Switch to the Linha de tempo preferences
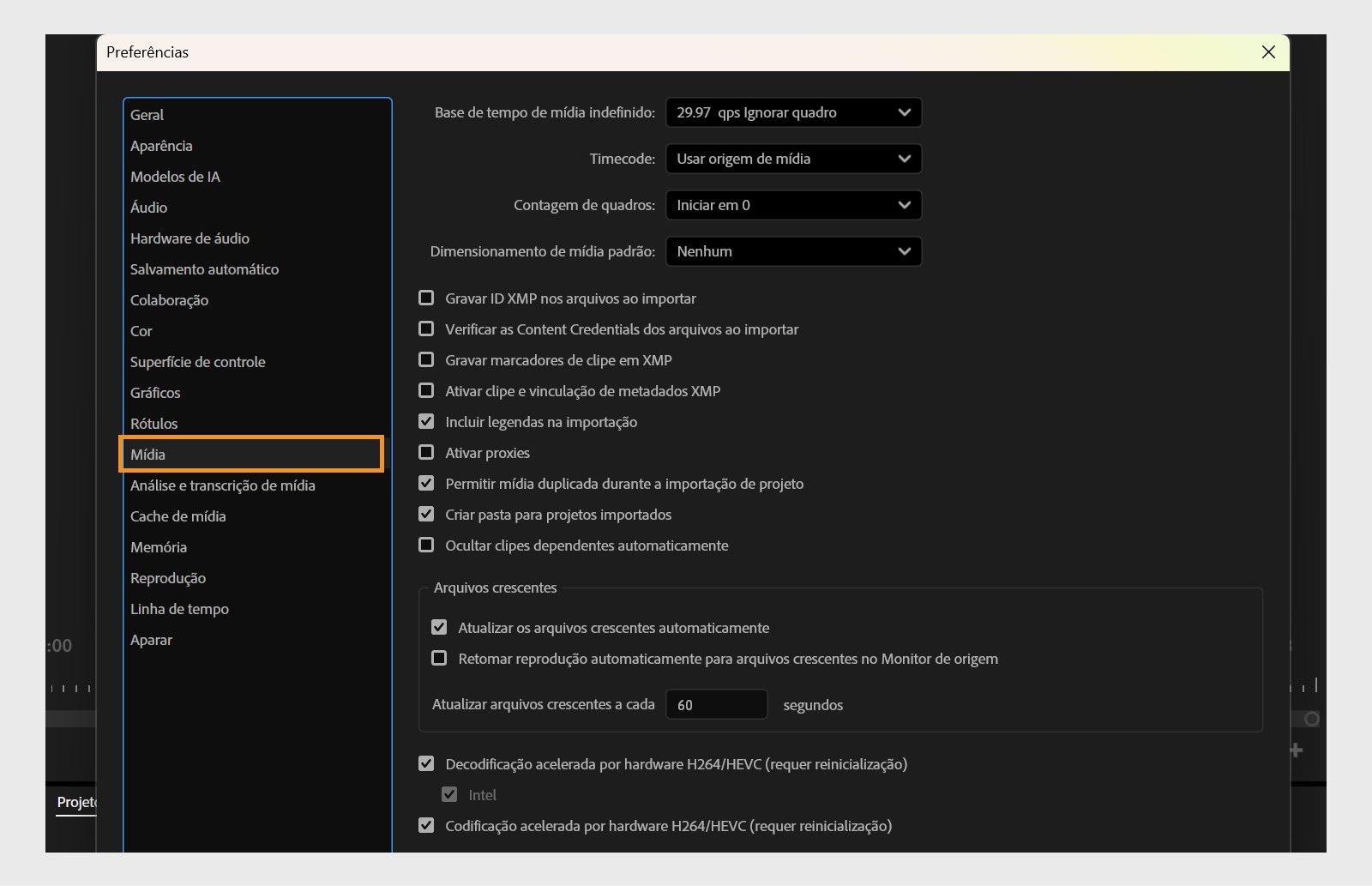This screenshot has width=1372, height=886. coord(179,608)
